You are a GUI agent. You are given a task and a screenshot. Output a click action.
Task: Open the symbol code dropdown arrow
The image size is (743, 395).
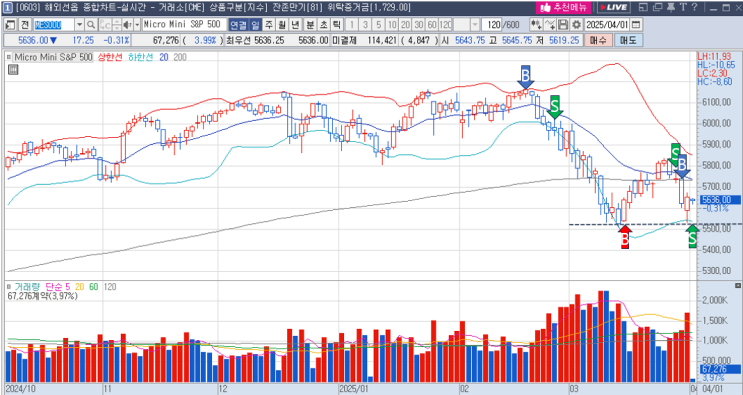point(80,25)
